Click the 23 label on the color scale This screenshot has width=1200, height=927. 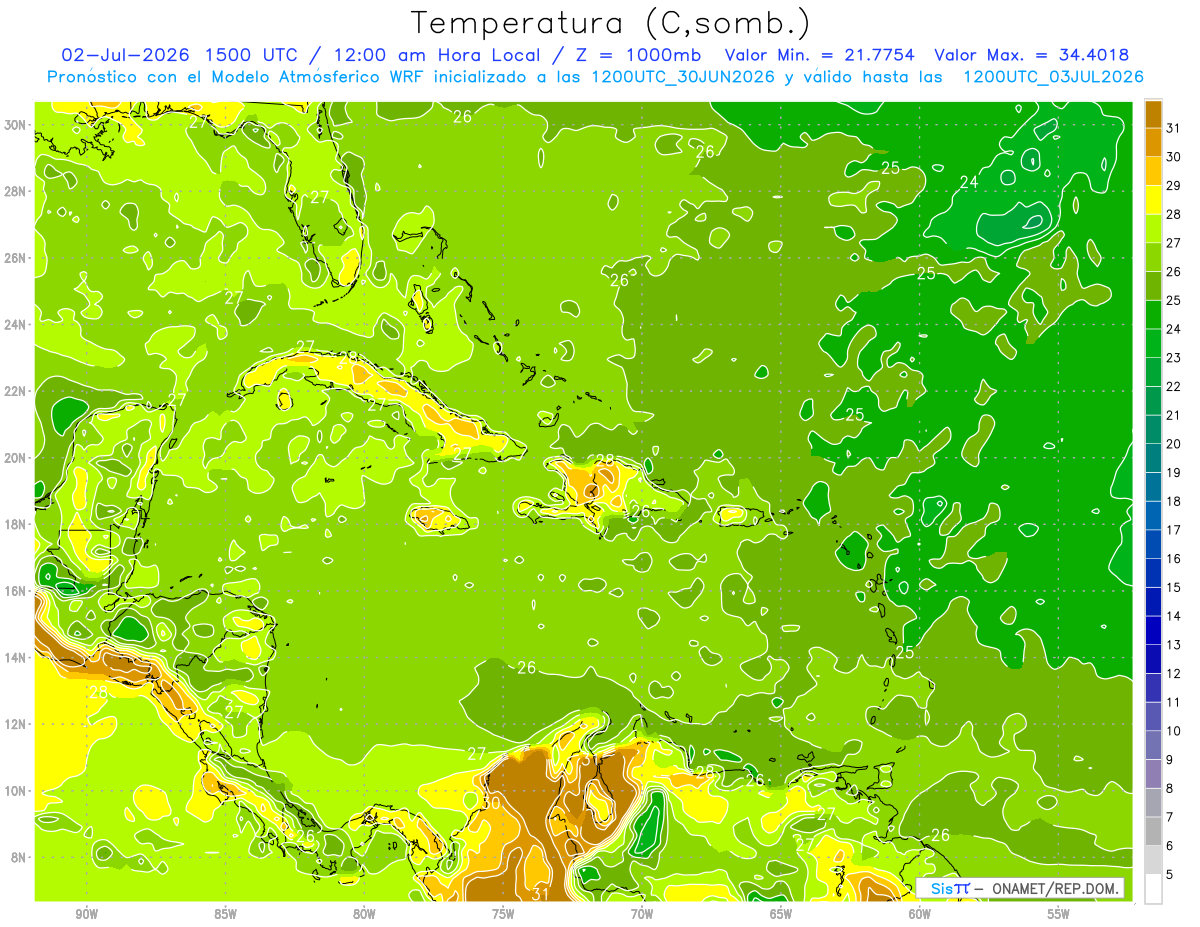coord(1174,358)
